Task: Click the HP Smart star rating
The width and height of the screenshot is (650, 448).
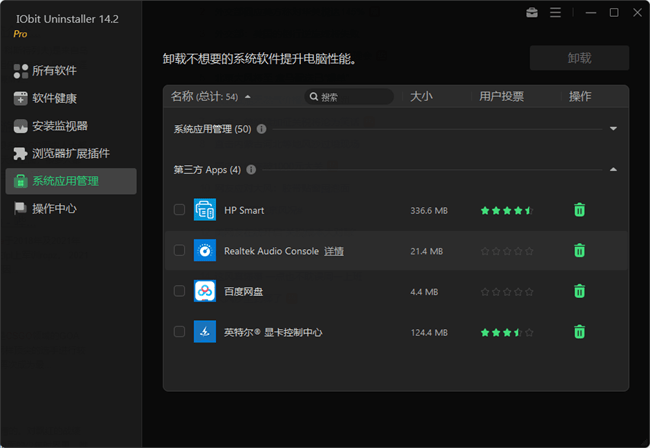Action: (507, 211)
